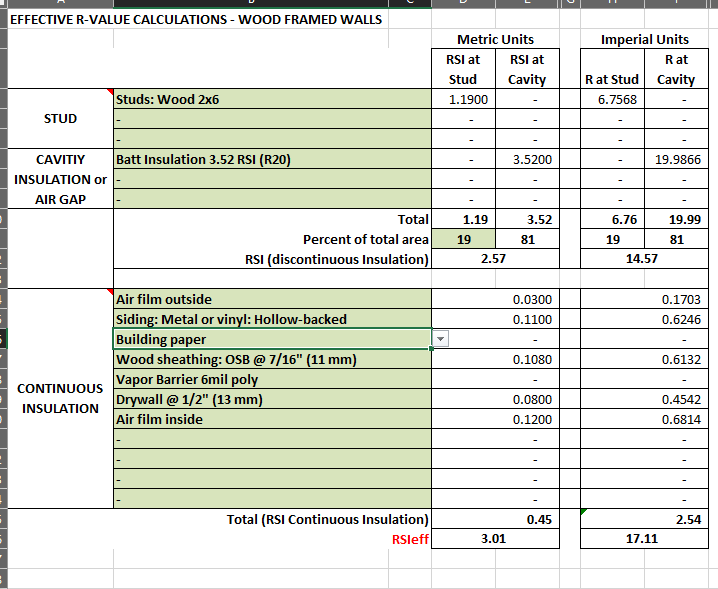Click the red 'RSIeff' label
This screenshot has height=589, width=718.
click(x=410, y=539)
